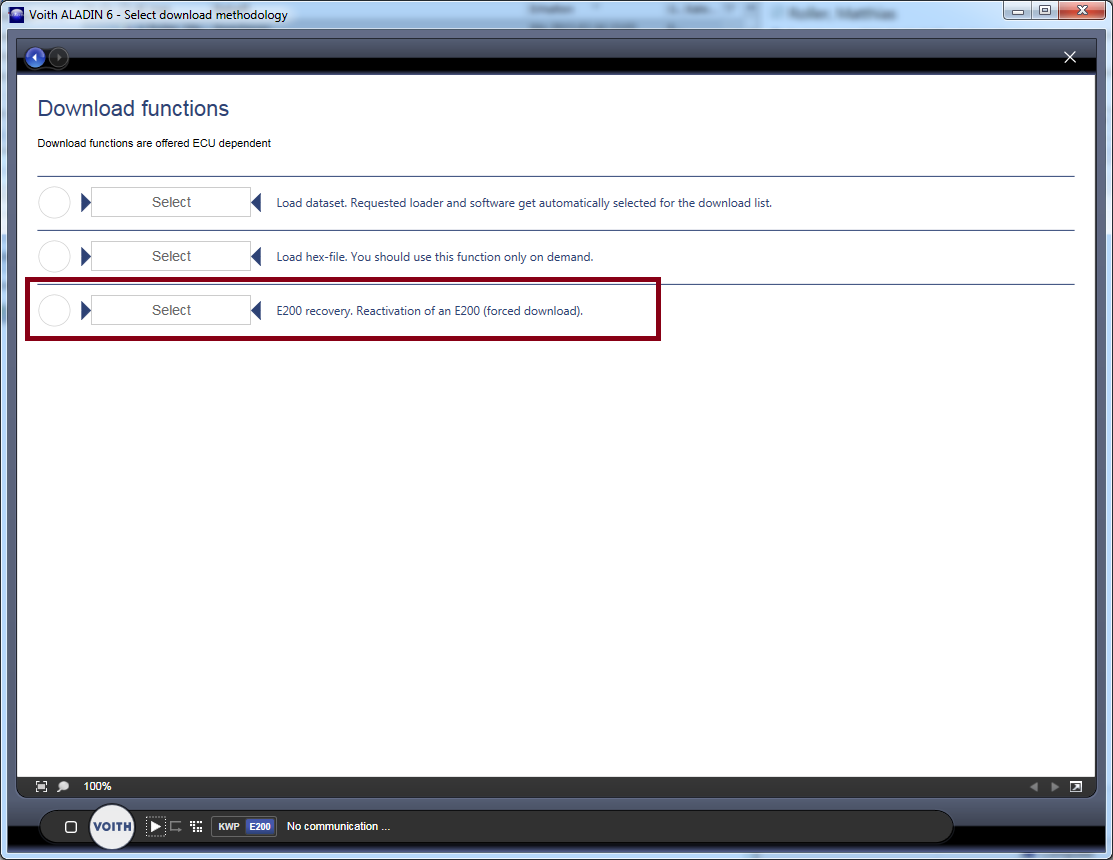Click the pop-out window icon in the bottom right
The width and height of the screenshot is (1113, 860).
[x=1076, y=786]
